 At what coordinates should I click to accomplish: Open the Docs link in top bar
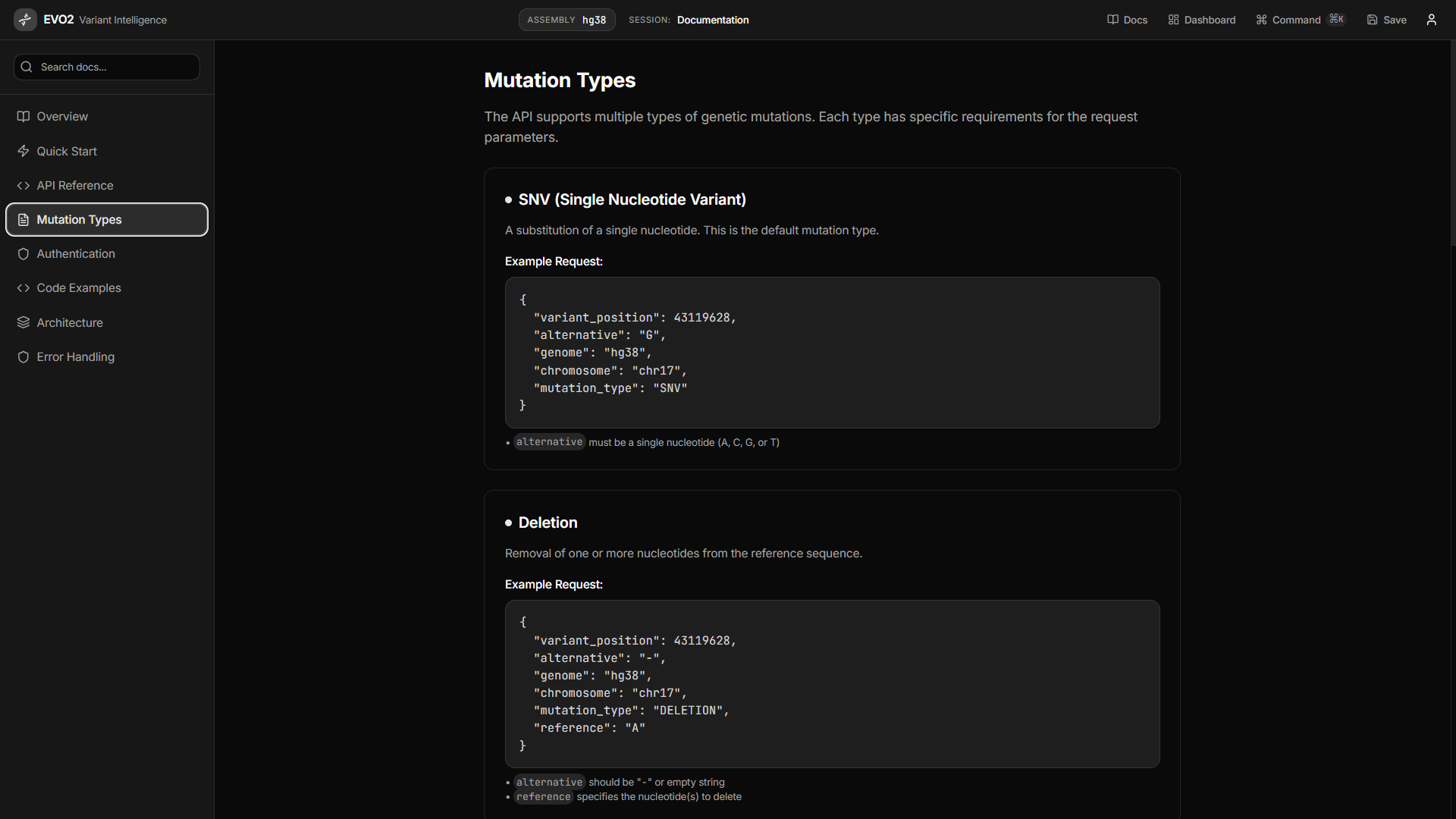[1127, 20]
